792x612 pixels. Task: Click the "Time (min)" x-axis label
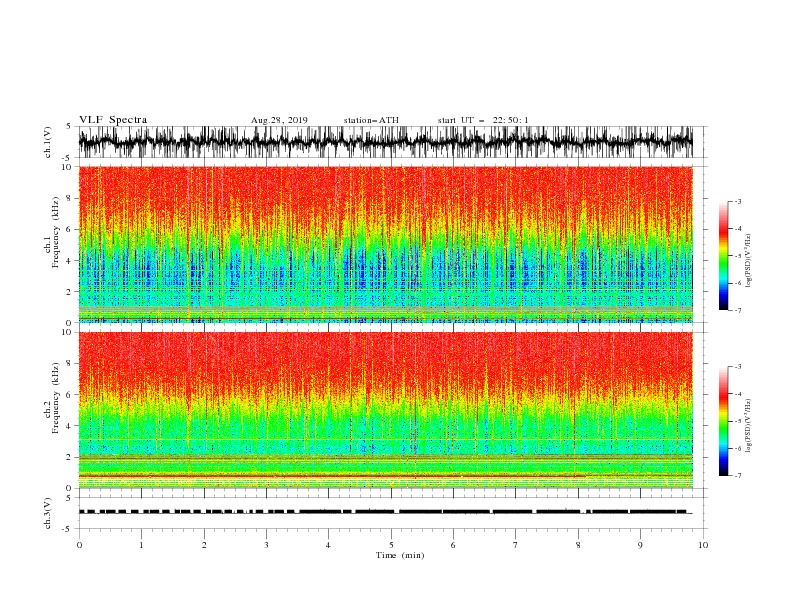pos(400,555)
